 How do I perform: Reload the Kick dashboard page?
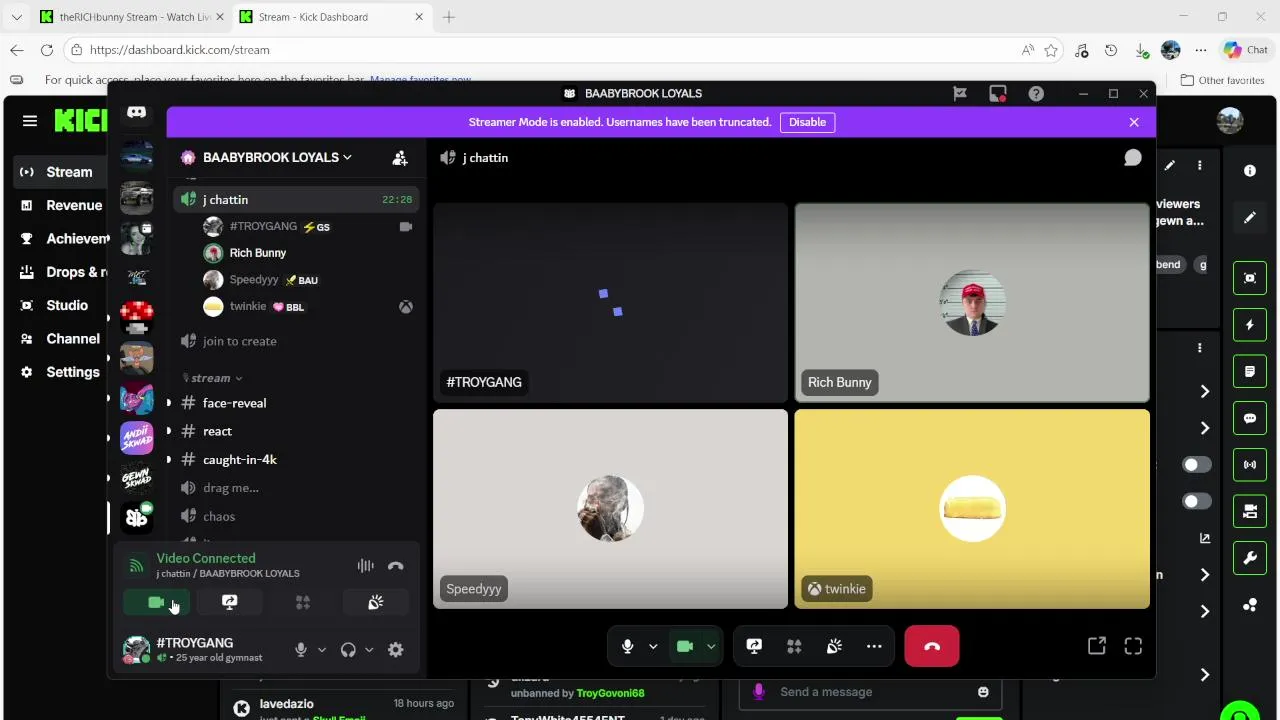tap(47, 50)
